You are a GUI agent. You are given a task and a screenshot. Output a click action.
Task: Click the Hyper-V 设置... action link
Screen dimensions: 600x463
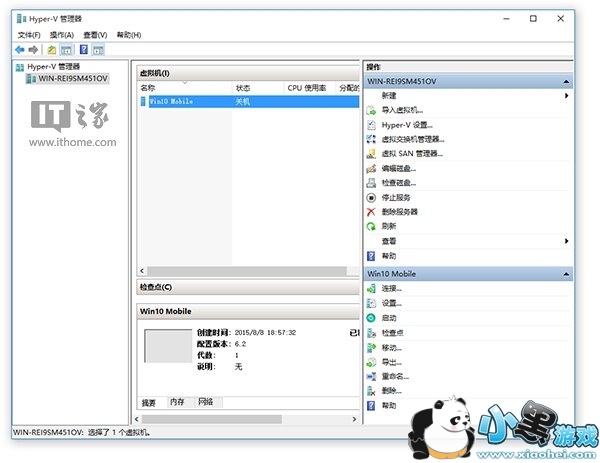pos(407,125)
